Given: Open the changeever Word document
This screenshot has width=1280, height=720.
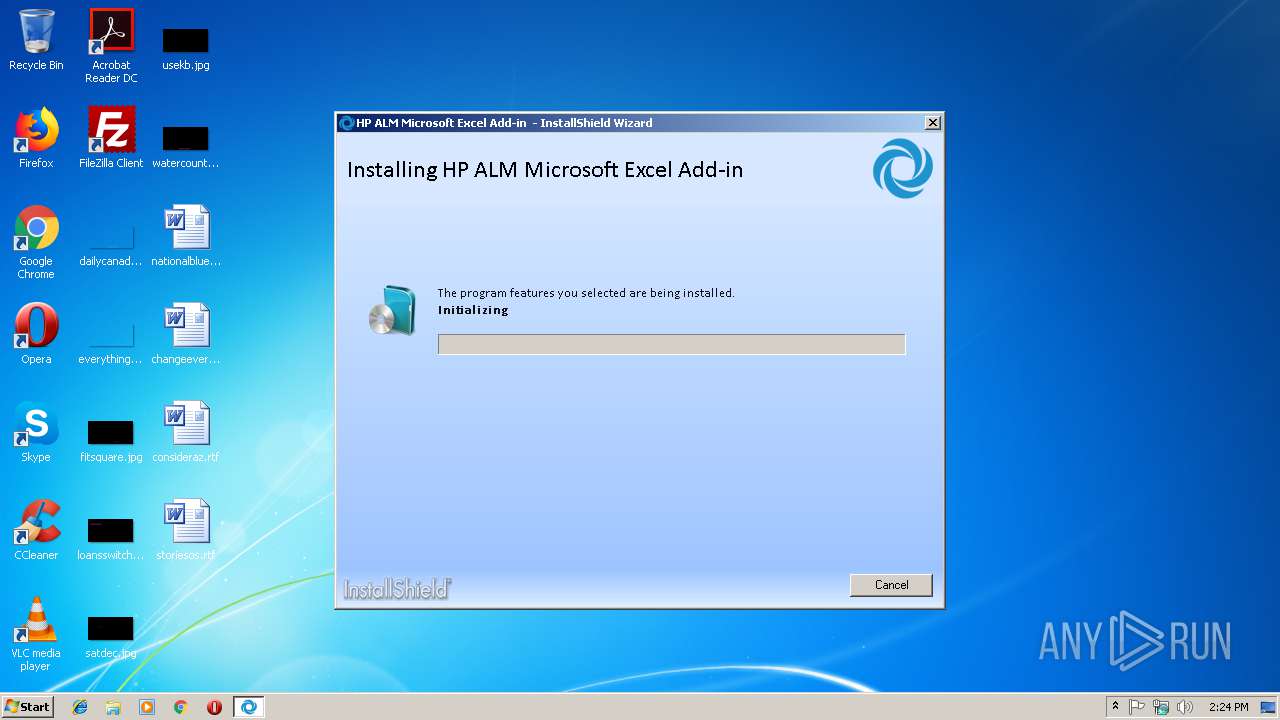Looking at the screenshot, I should [186, 334].
